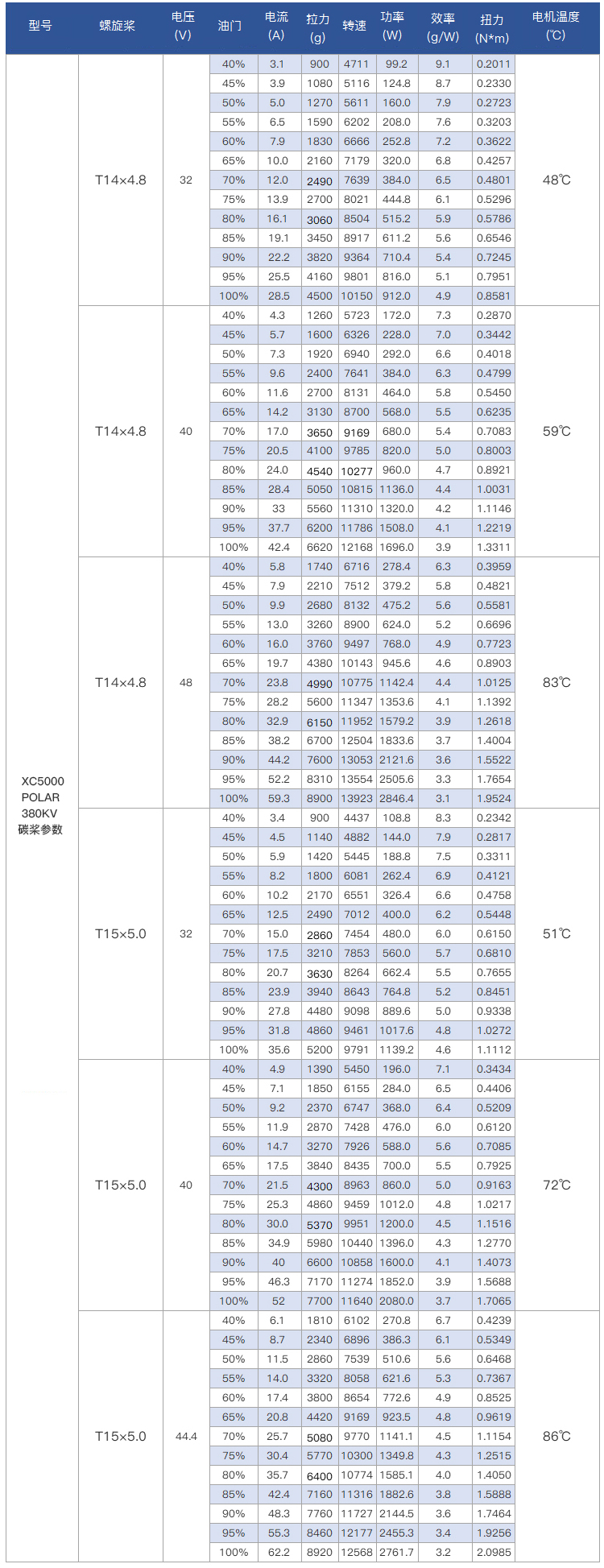
Task: Click the 效率 (g/W) column header
Action: 443,27
